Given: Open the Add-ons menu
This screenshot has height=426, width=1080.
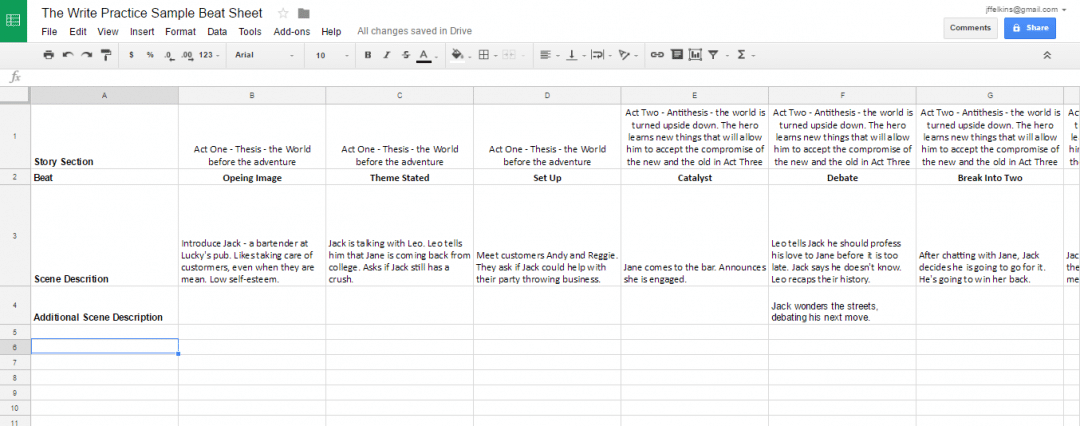Looking at the screenshot, I should (x=292, y=32).
